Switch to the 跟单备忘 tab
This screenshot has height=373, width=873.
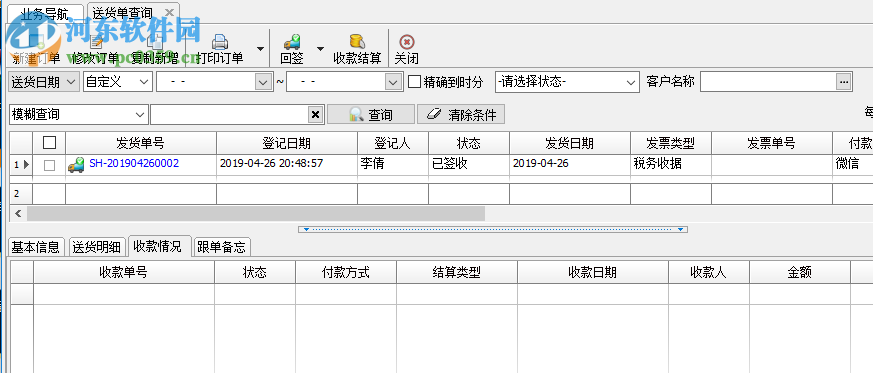coord(223,247)
